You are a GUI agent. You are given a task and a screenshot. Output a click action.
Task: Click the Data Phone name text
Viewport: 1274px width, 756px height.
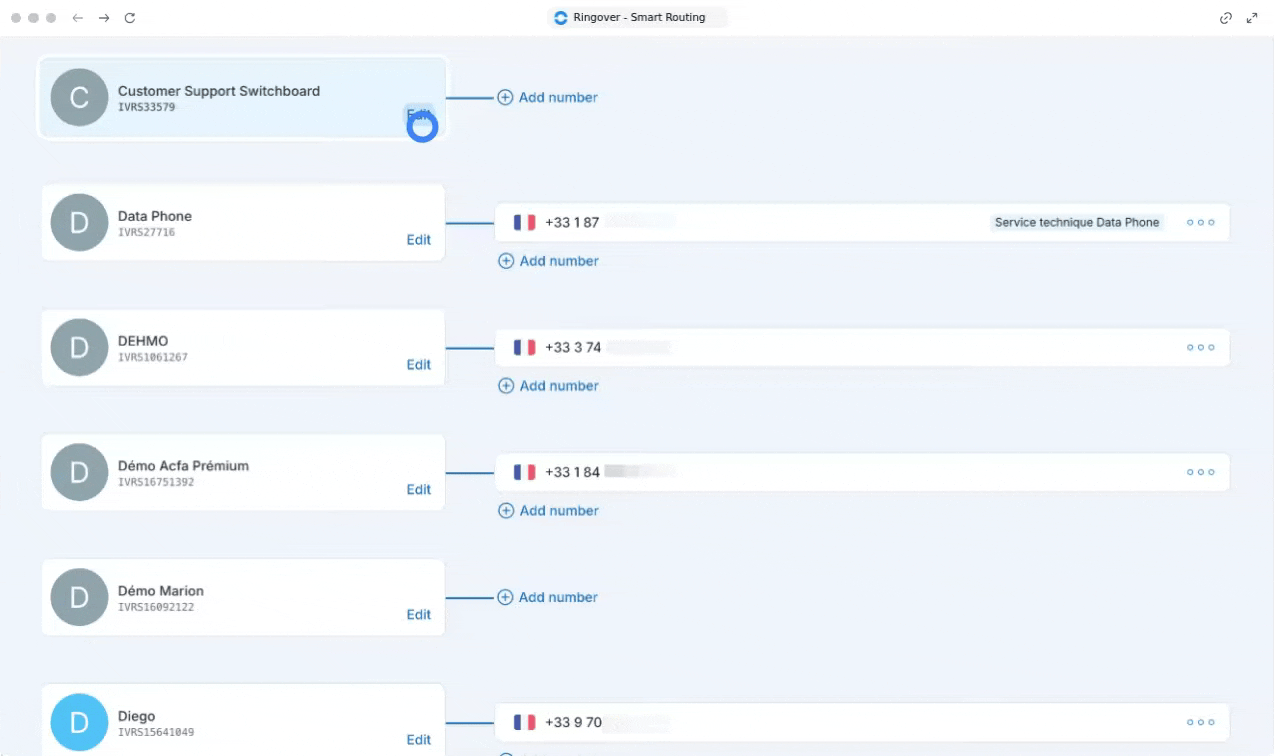point(155,216)
